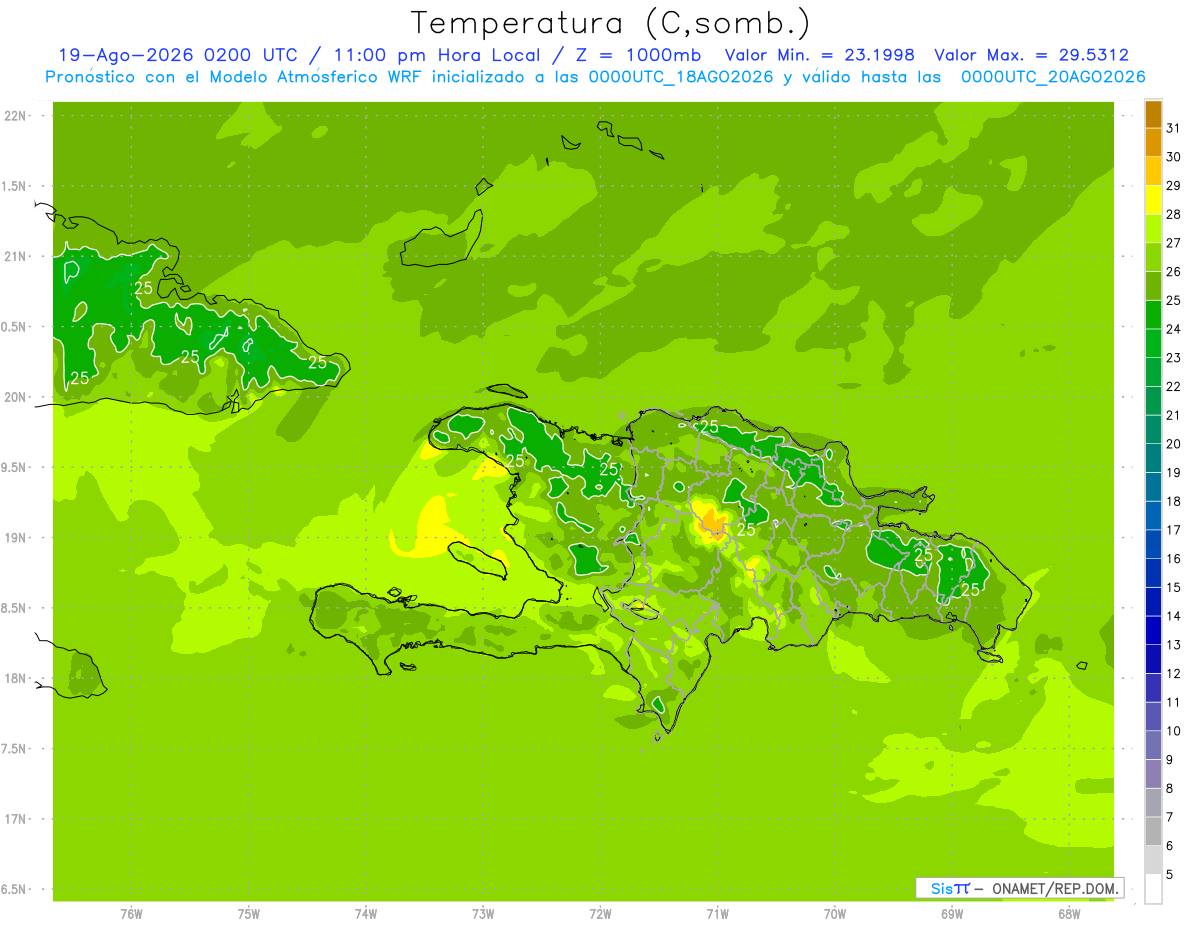Click the 19N latitude axis label
The height and width of the screenshot is (927, 1200).
click(x=15, y=537)
